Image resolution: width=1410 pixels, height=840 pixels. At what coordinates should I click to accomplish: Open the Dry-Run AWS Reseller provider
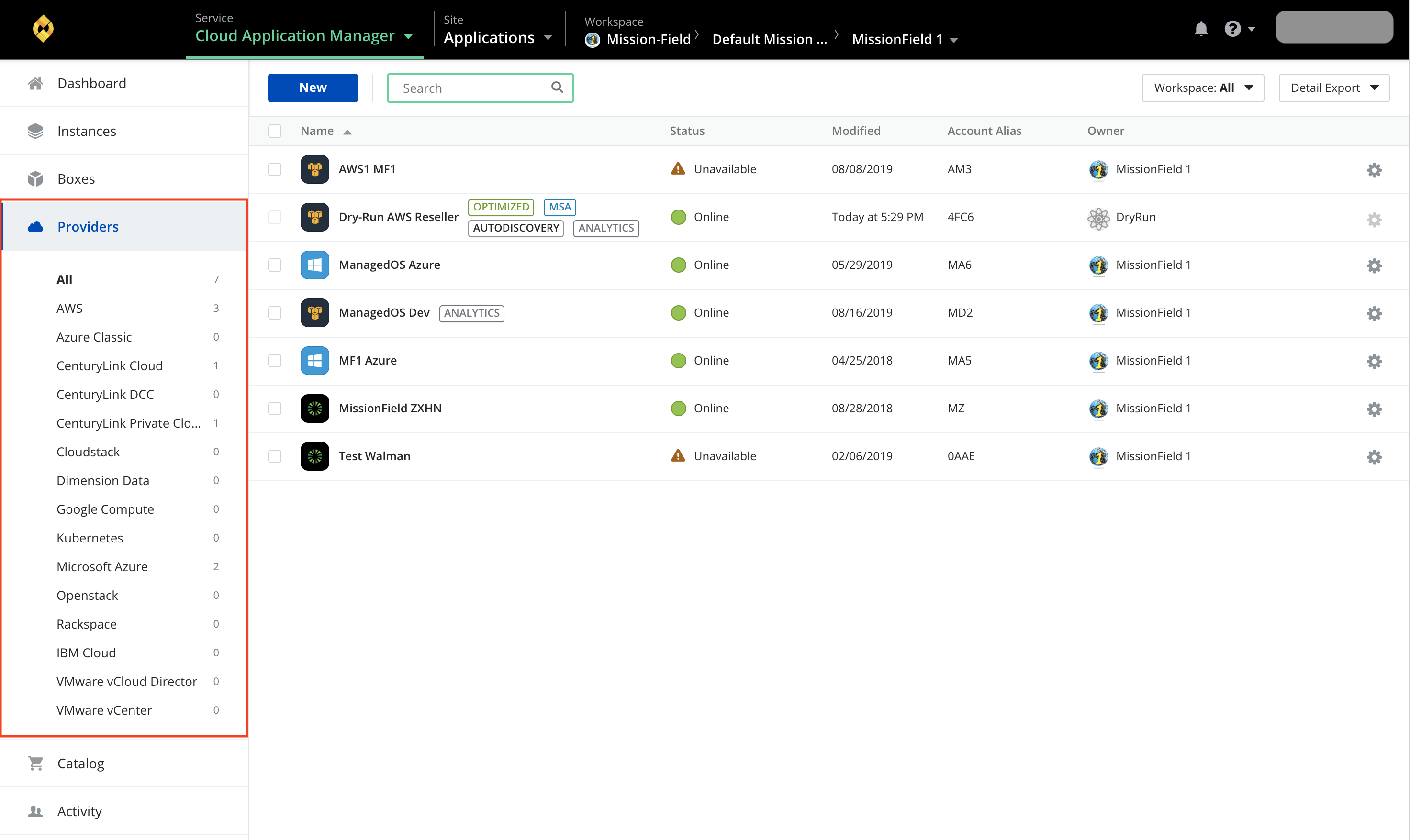398,217
